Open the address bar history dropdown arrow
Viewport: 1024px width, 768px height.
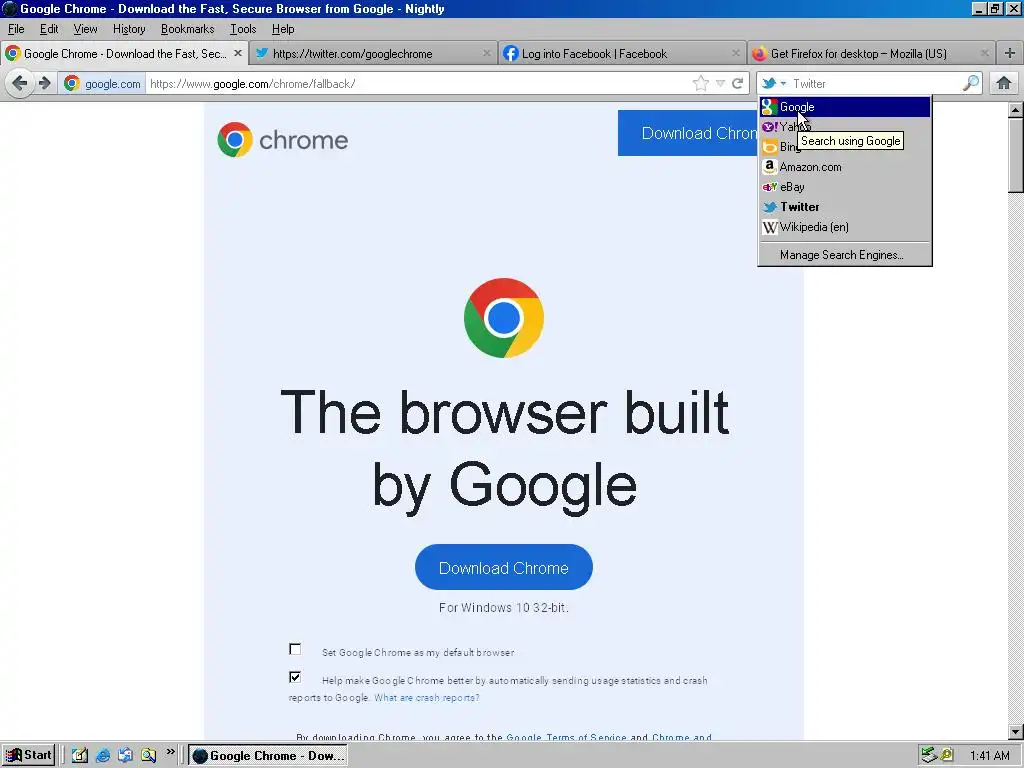tap(720, 84)
